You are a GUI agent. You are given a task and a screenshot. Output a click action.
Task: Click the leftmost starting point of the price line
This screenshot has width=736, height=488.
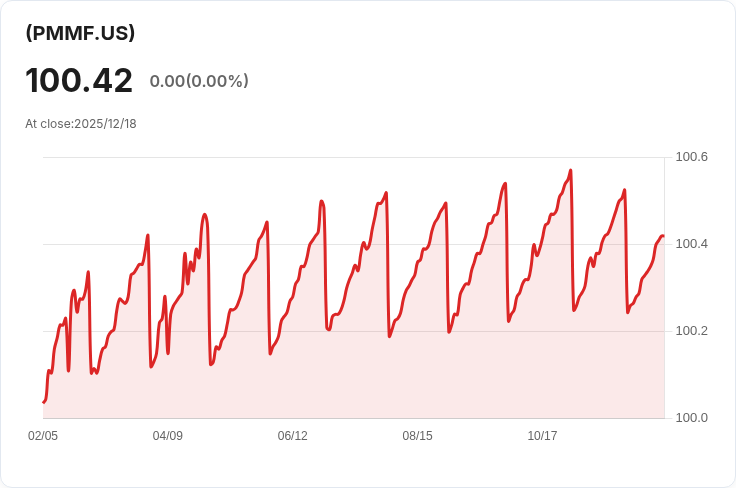[44, 402]
